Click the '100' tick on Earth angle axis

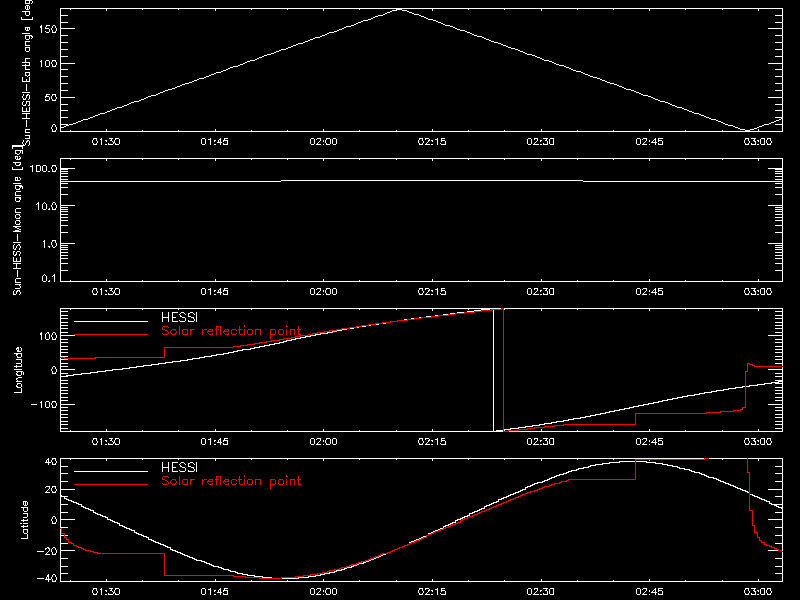(x=48, y=63)
